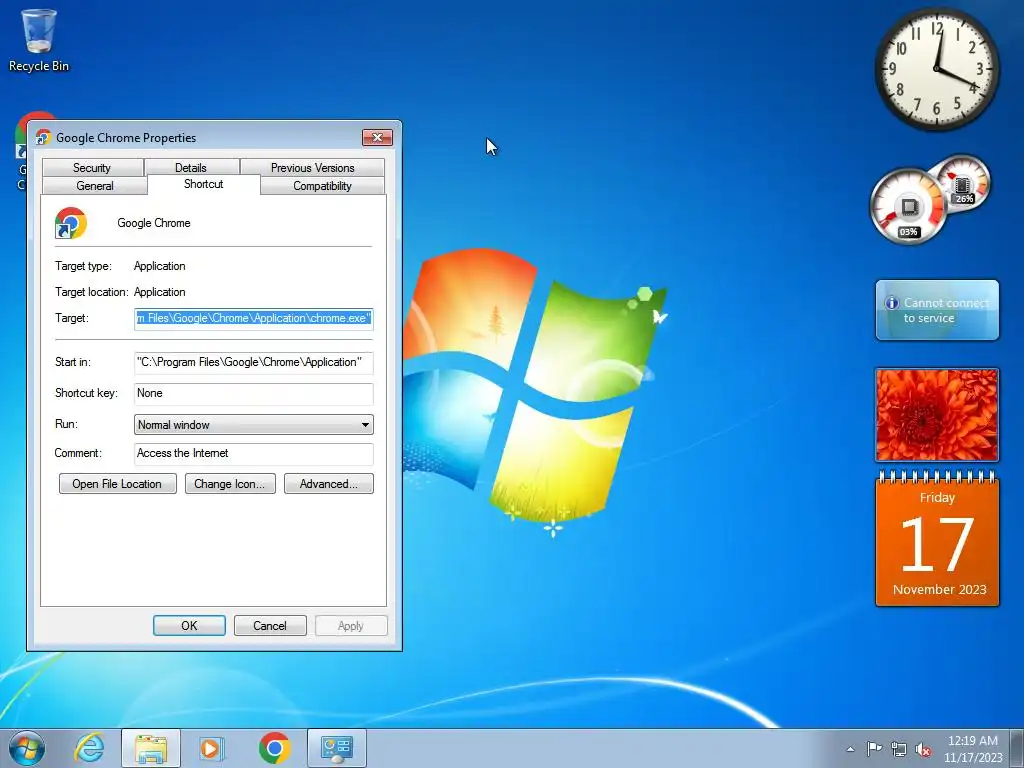Open Action Center flag icon in tray
The width and height of the screenshot is (1024, 768).
[x=874, y=749]
